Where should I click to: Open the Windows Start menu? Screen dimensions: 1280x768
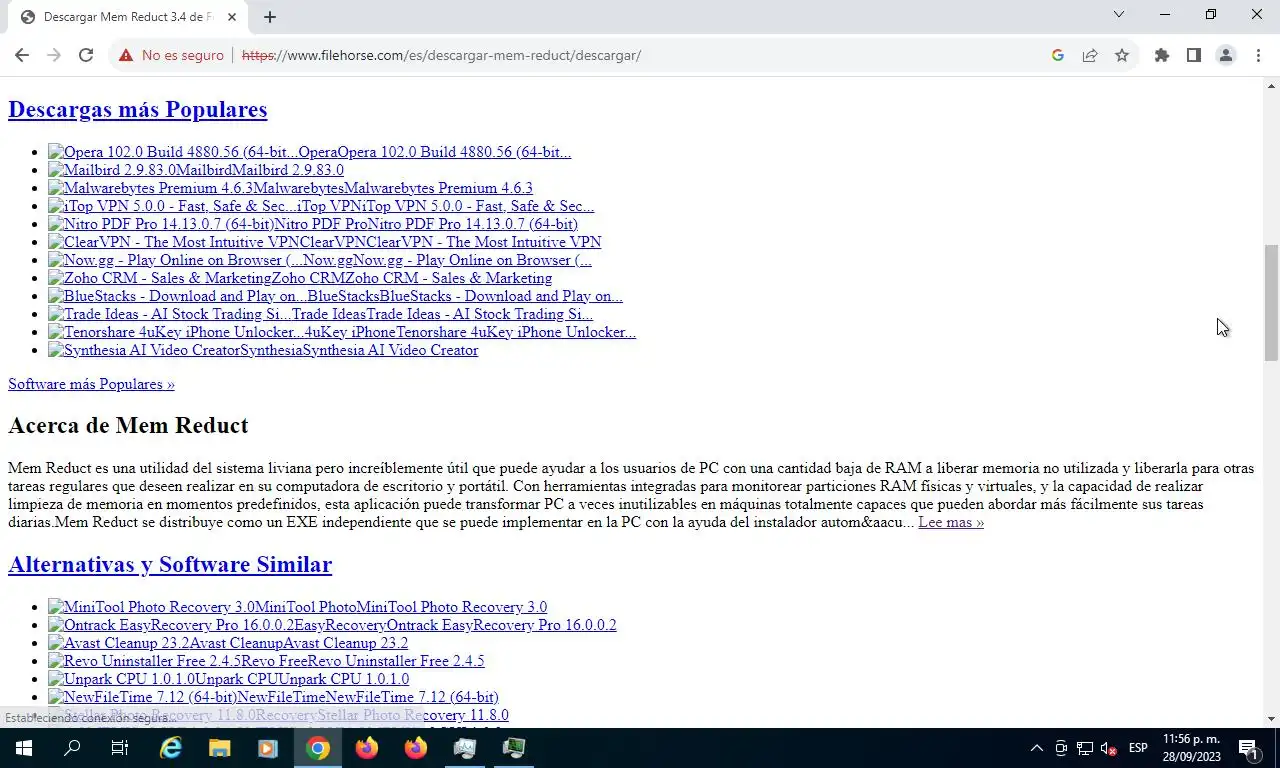click(x=24, y=748)
